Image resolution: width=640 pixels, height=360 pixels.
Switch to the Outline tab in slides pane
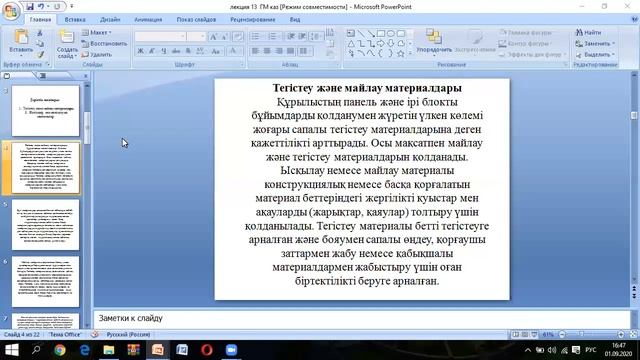(44, 76)
